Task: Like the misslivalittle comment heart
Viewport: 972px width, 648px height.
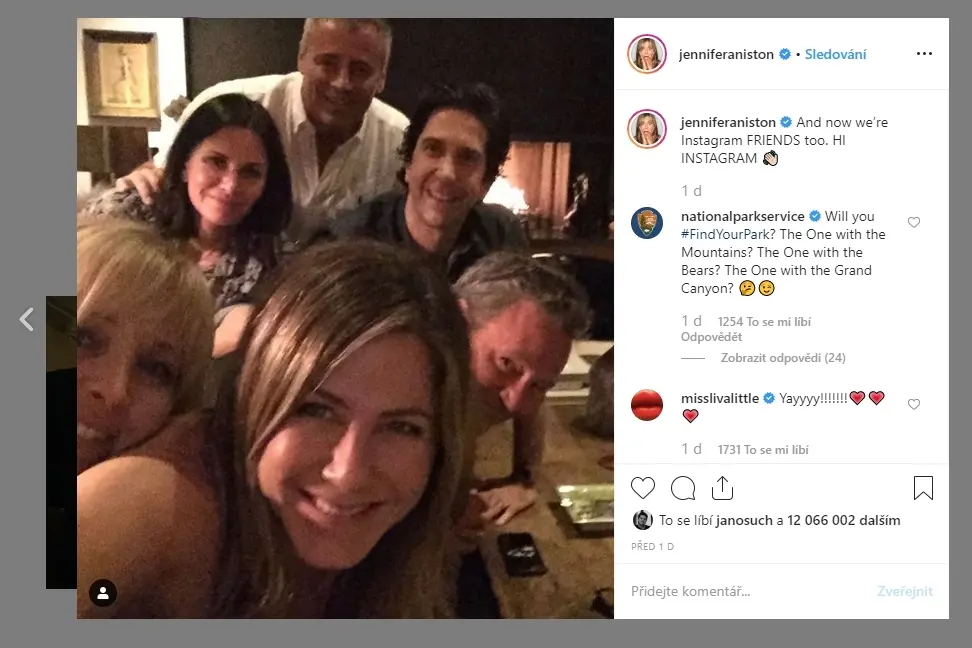Action: tap(914, 404)
